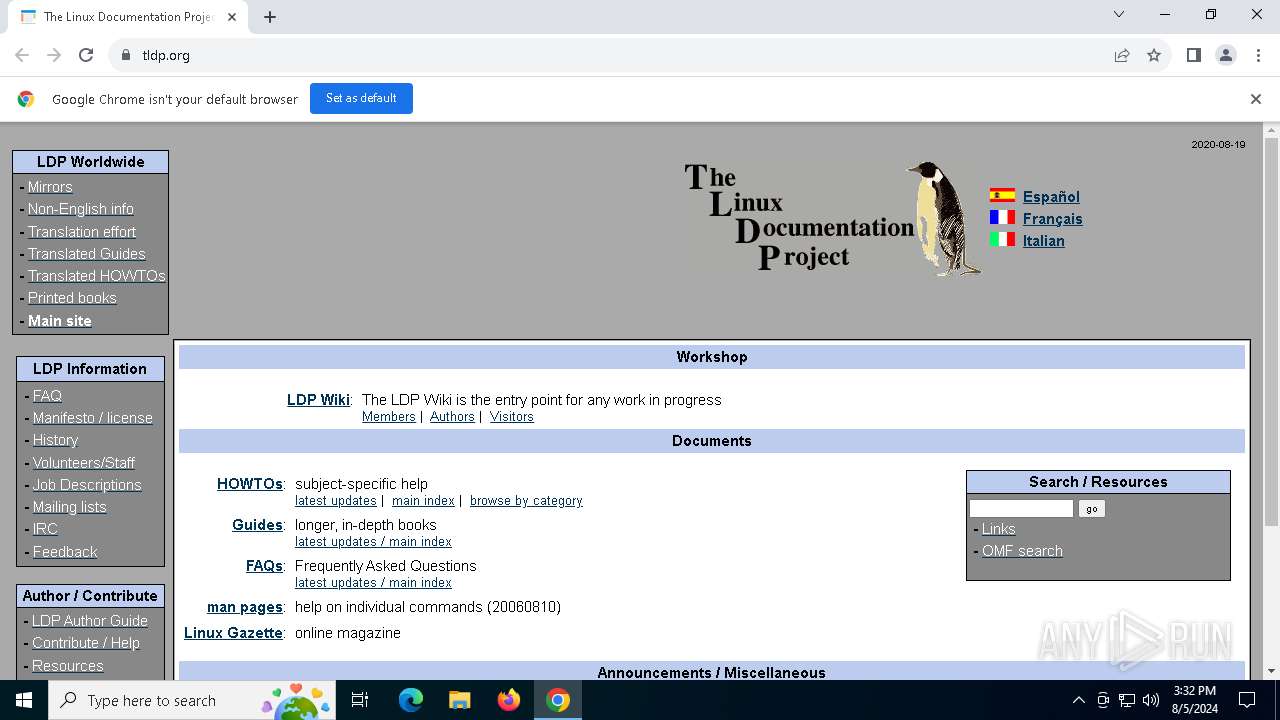
Task: Click the Windows taskbar search box
Action: (190, 700)
